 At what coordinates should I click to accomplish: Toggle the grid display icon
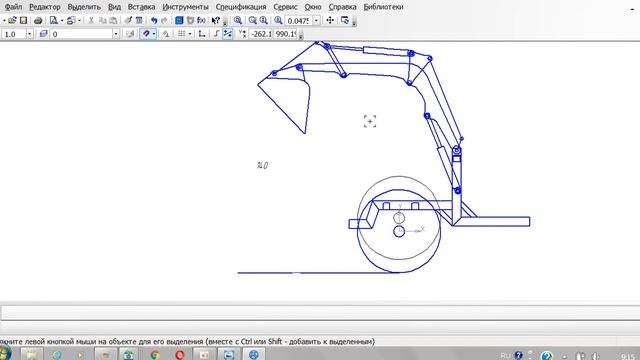tap(182, 34)
